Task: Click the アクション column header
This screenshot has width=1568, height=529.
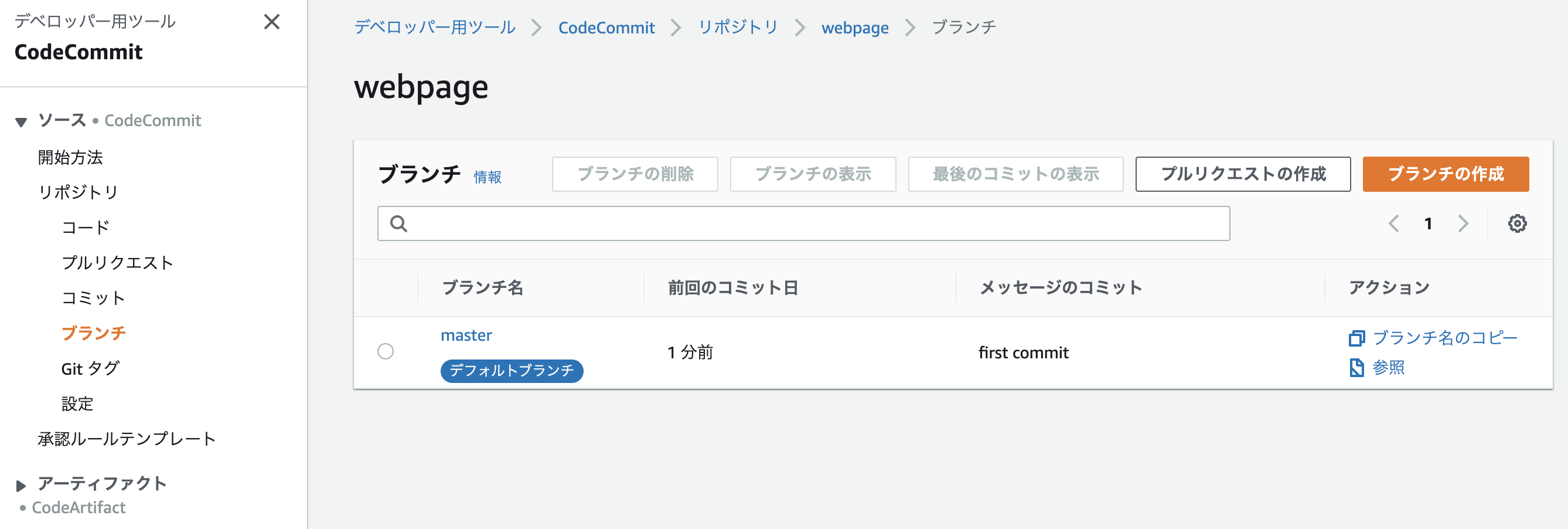Action: point(1389,287)
